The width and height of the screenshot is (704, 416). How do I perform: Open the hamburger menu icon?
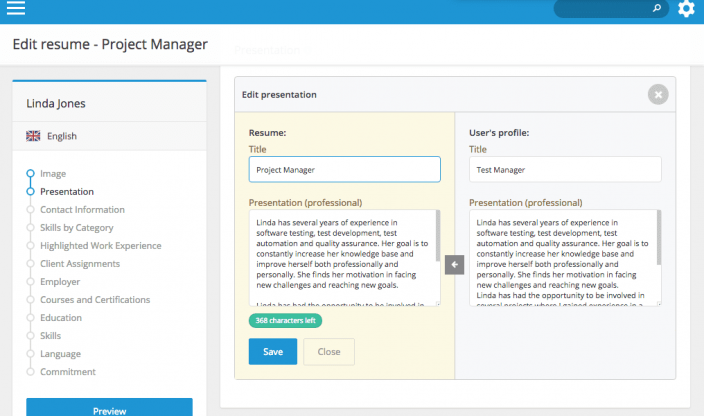point(16,10)
